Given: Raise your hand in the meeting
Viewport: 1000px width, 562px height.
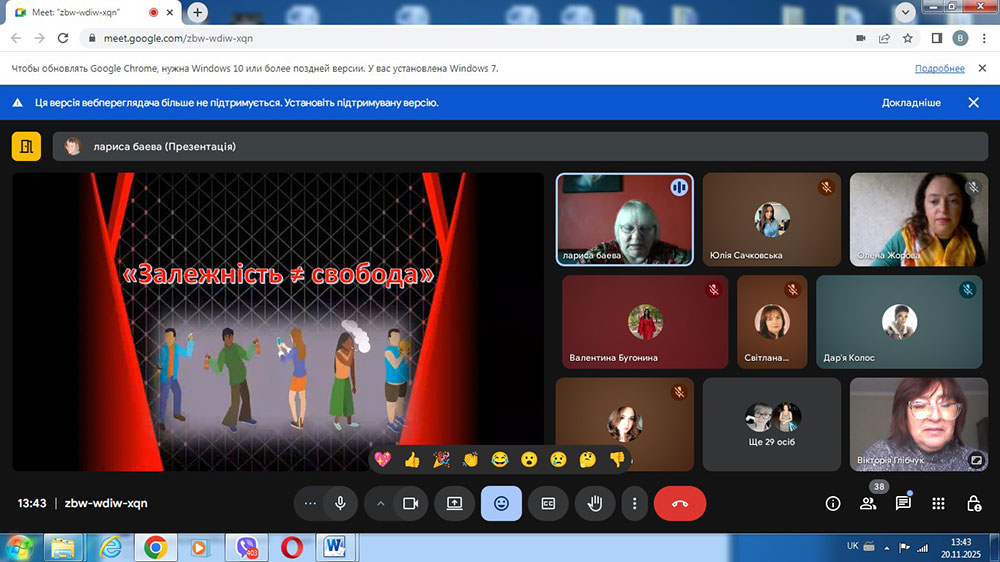Looking at the screenshot, I should pyautogui.click(x=595, y=503).
